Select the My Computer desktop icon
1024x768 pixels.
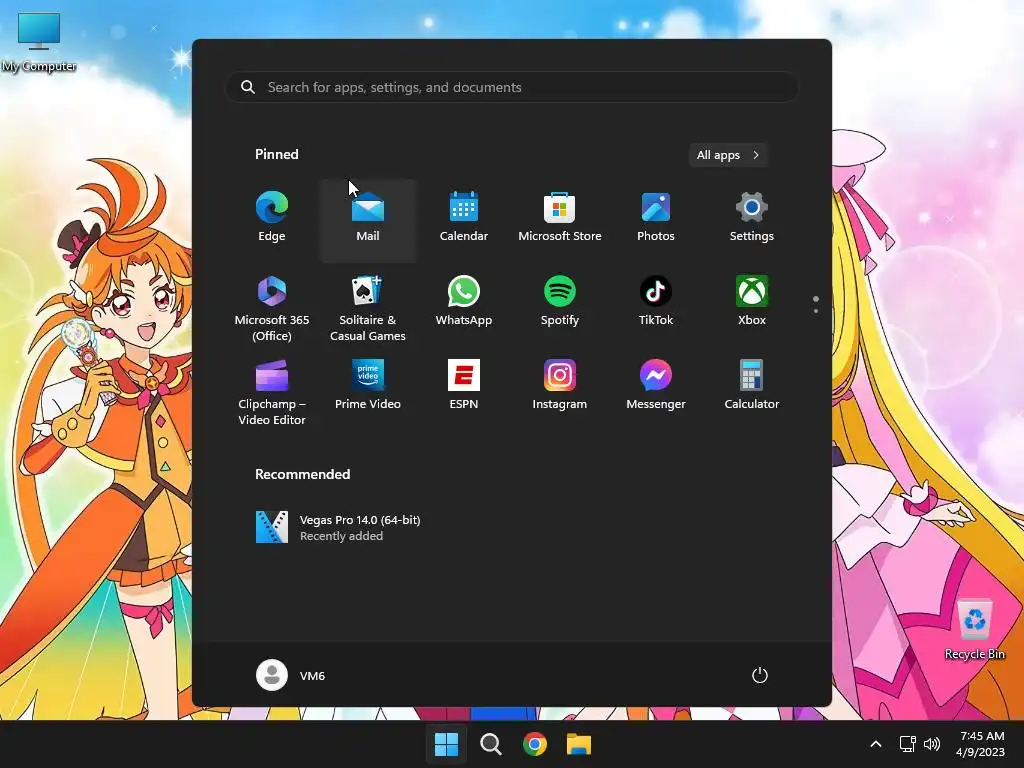pos(39,42)
